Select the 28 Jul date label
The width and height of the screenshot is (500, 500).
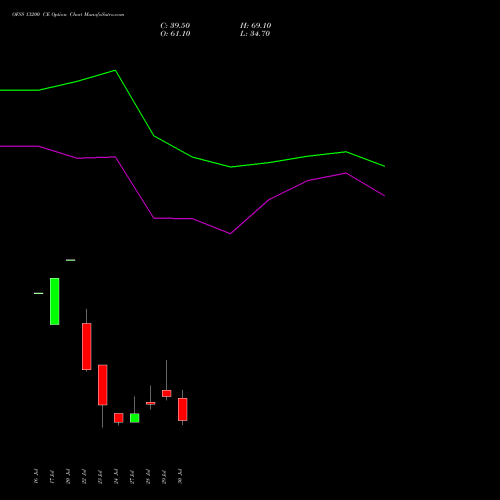point(148,476)
